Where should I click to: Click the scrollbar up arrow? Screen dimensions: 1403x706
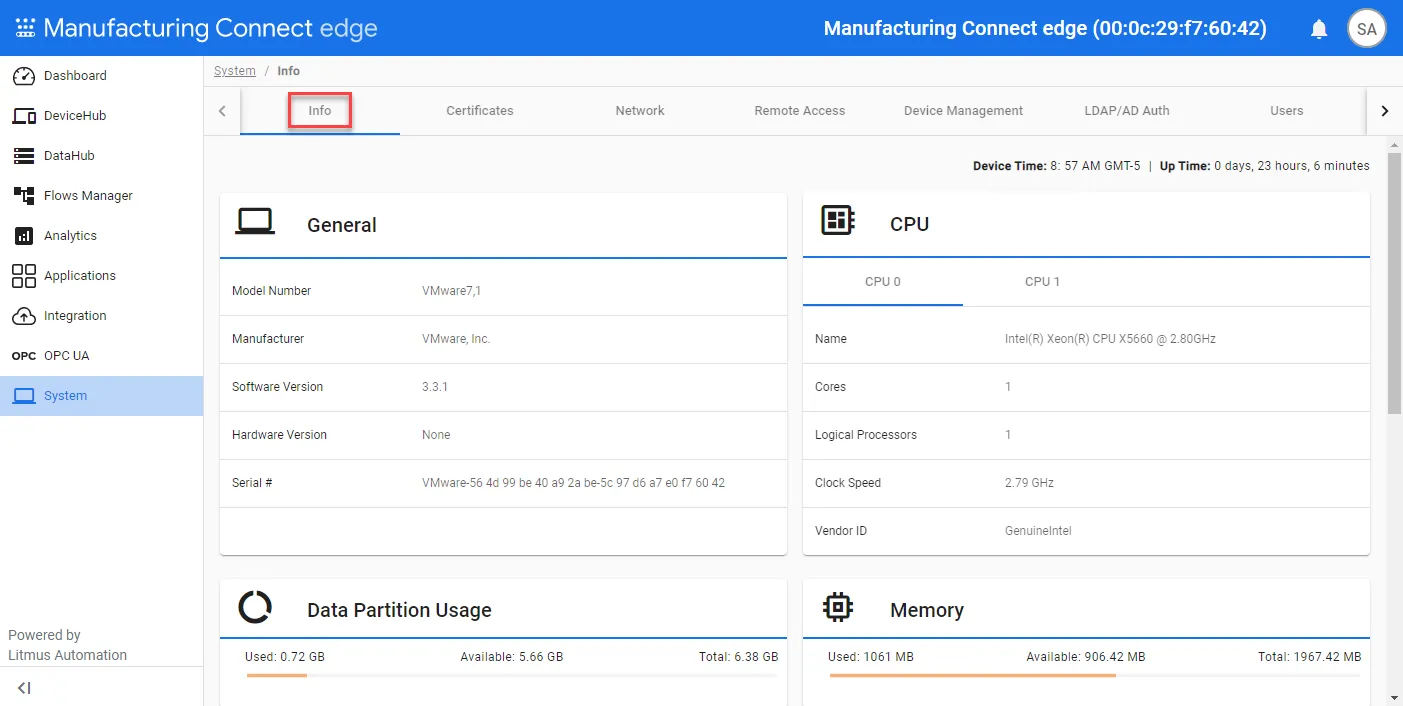(1394, 145)
